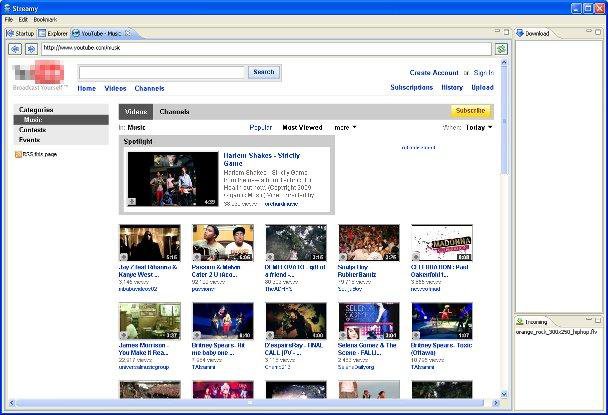Minimize the Download panel
Viewport: 608px width, 415px height.
click(589, 31)
